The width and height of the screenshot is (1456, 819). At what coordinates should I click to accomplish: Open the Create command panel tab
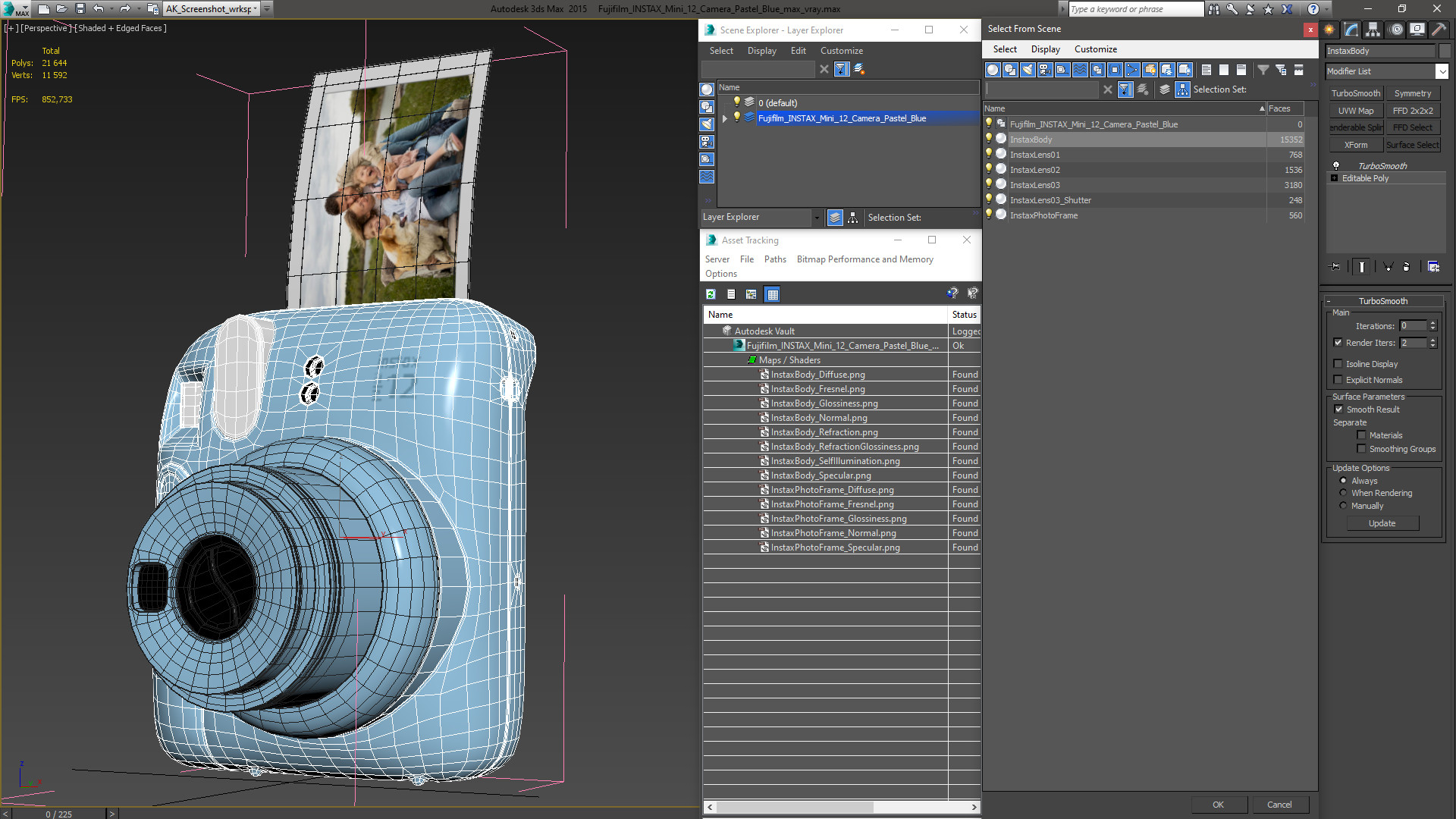[1329, 30]
